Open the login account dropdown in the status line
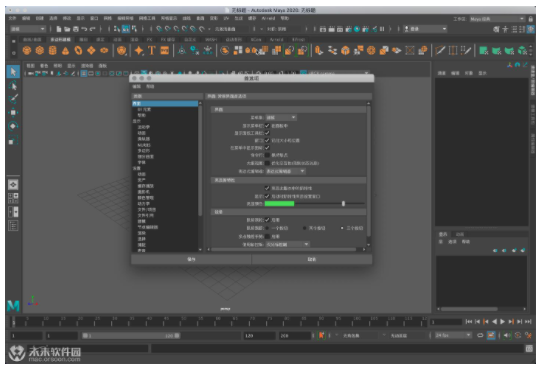This screenshot has width=538, height=369. (x=425, y=29)
